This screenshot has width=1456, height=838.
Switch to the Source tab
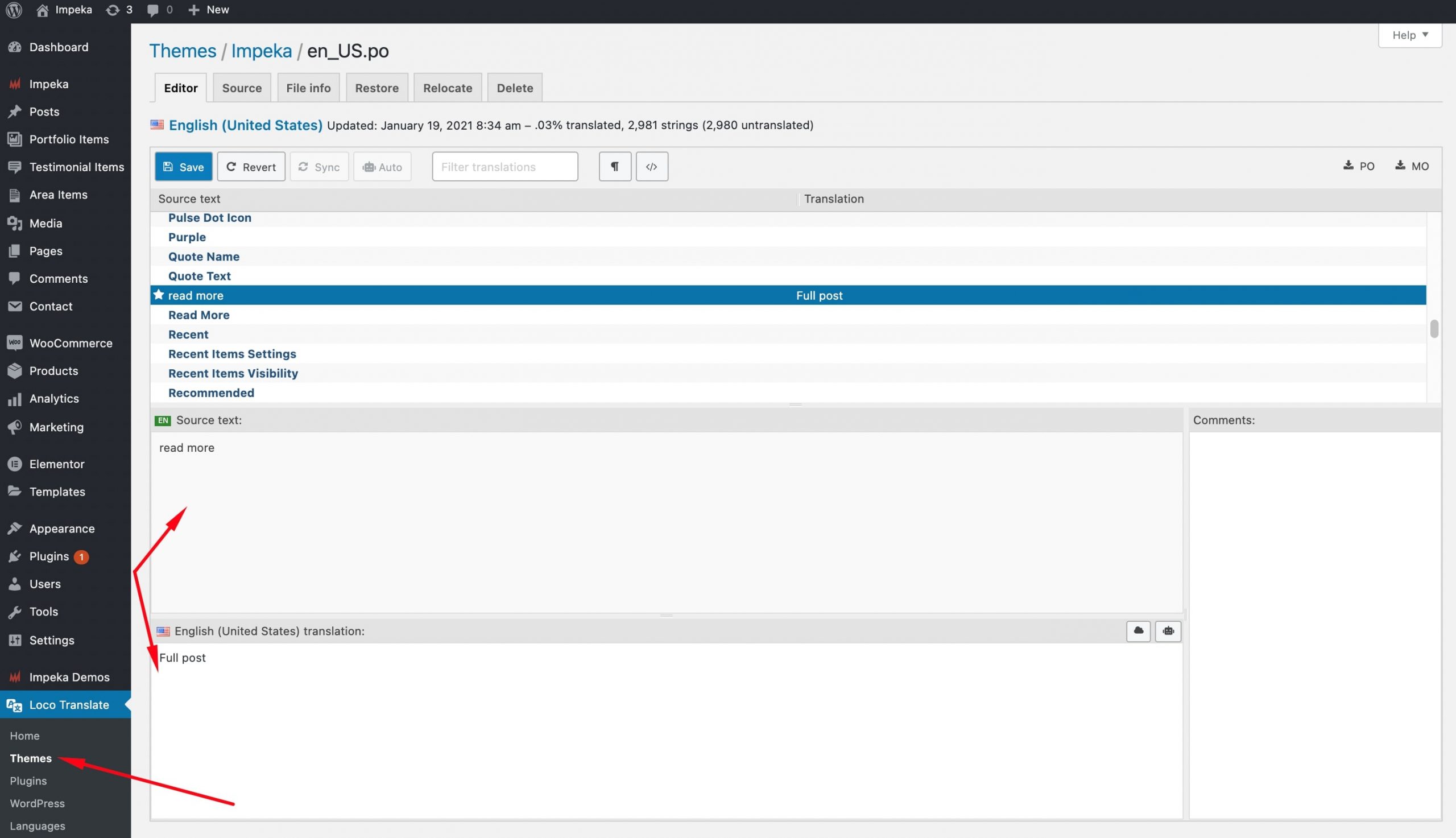(242, 88)
